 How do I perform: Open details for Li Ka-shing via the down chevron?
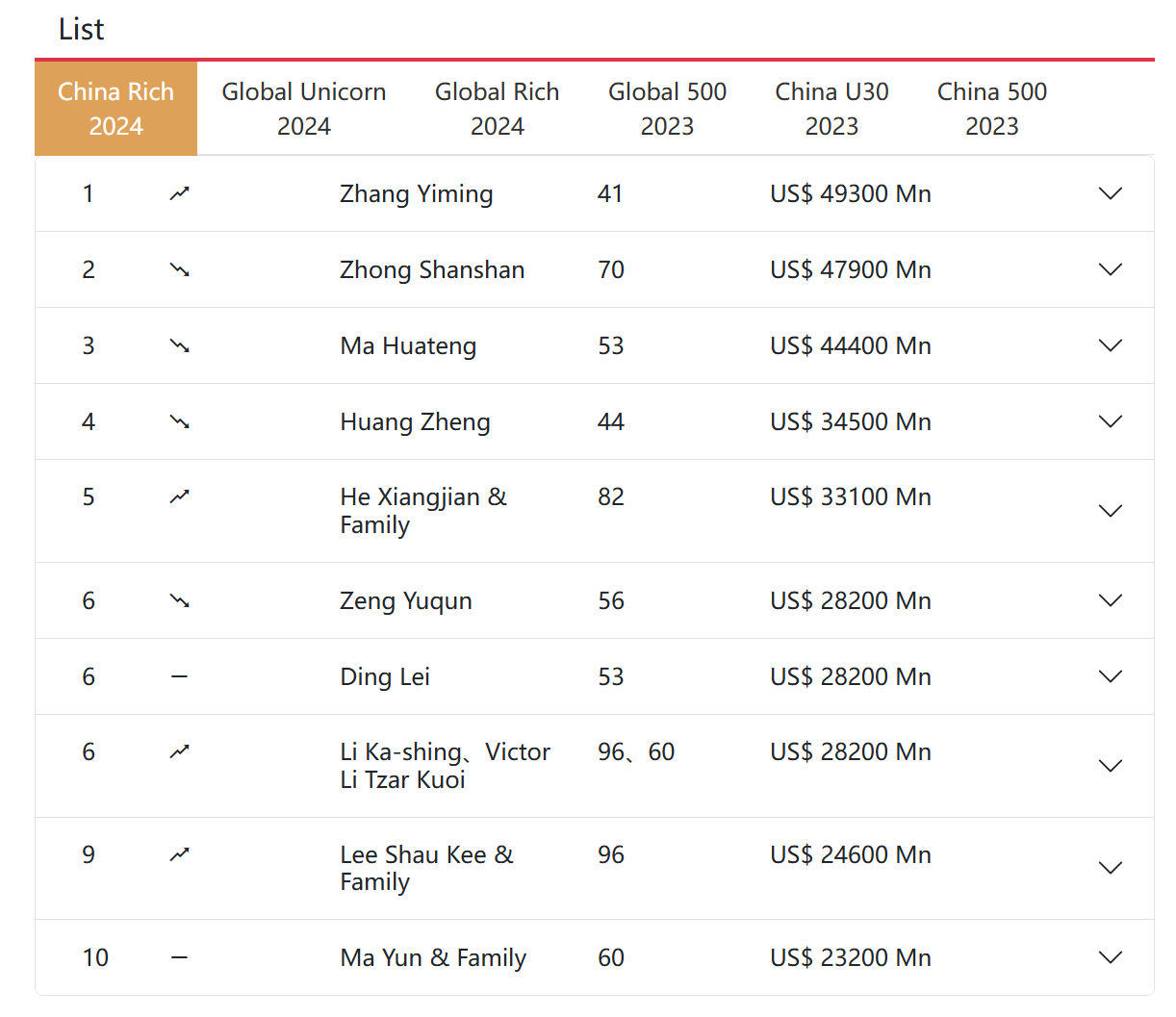1110,765
